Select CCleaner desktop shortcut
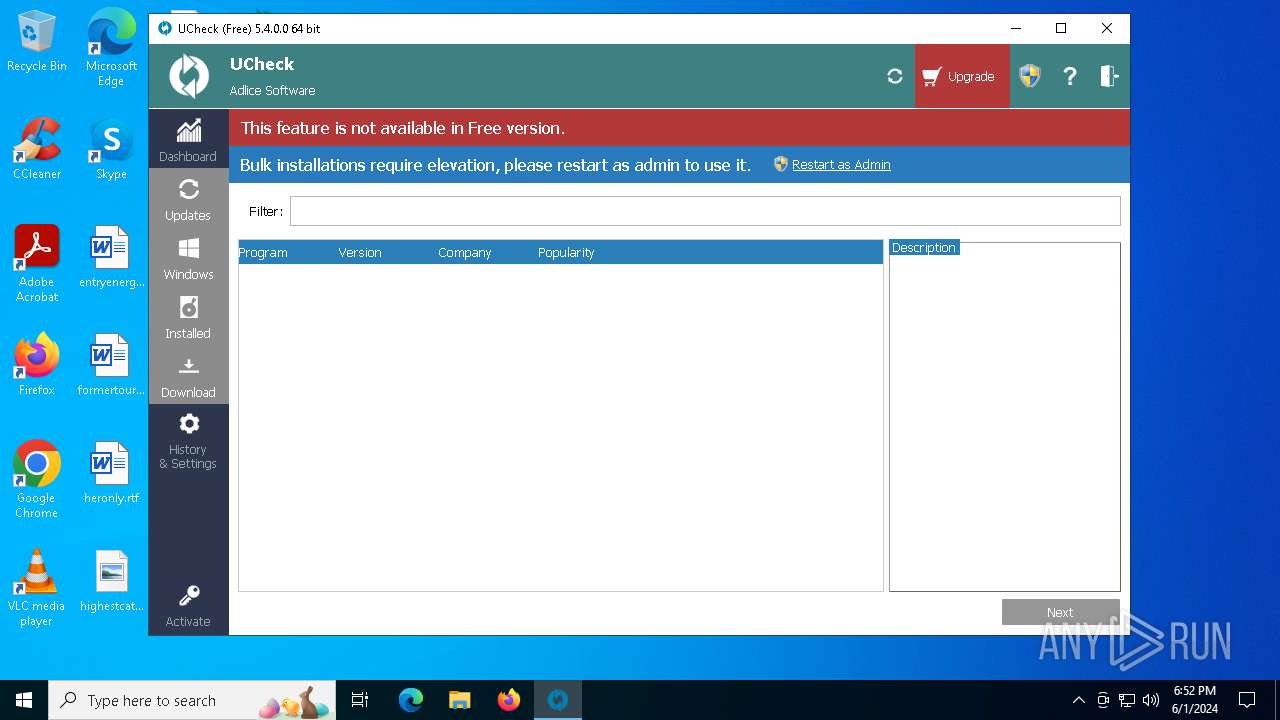 click(x=37, y=149)
